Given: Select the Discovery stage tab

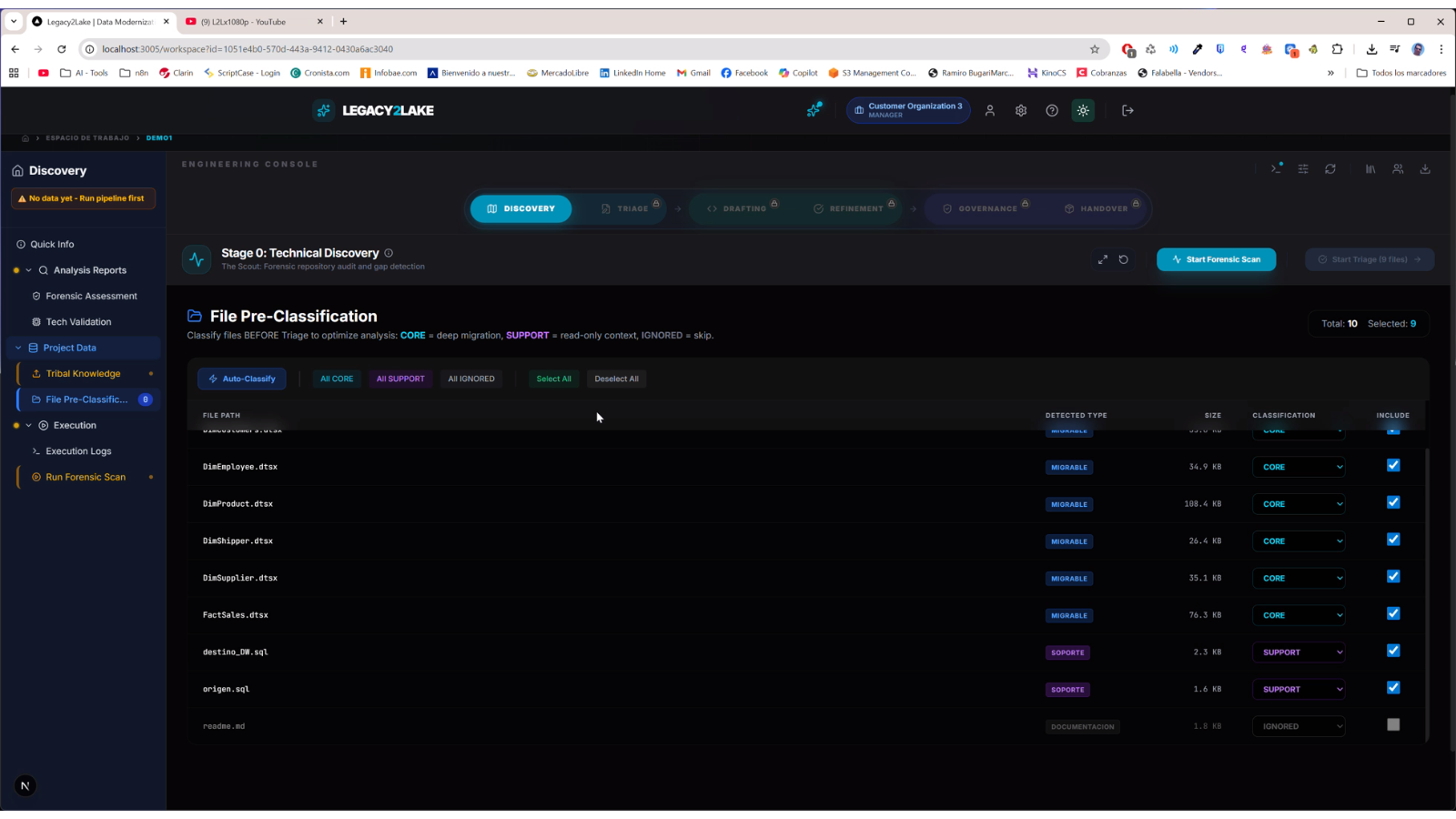Looking at the screenshot, I should [521, 208].
